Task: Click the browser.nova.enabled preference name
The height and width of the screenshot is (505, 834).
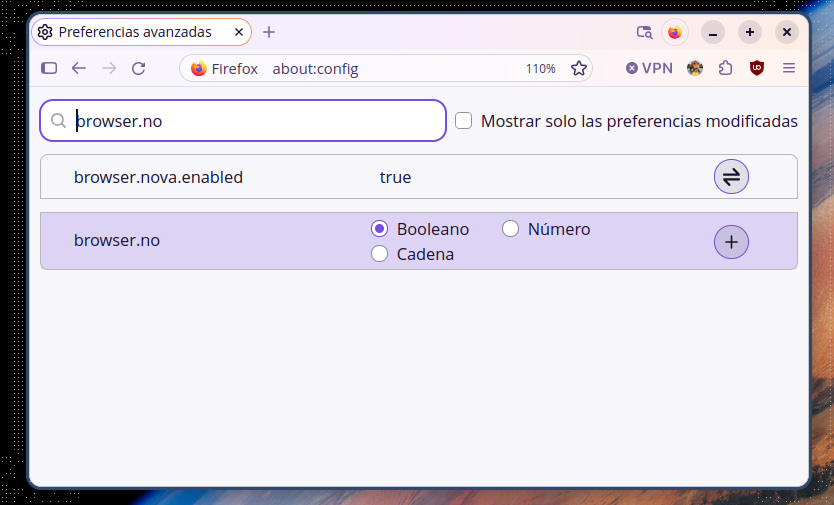Action: click(x=158, y=177)
